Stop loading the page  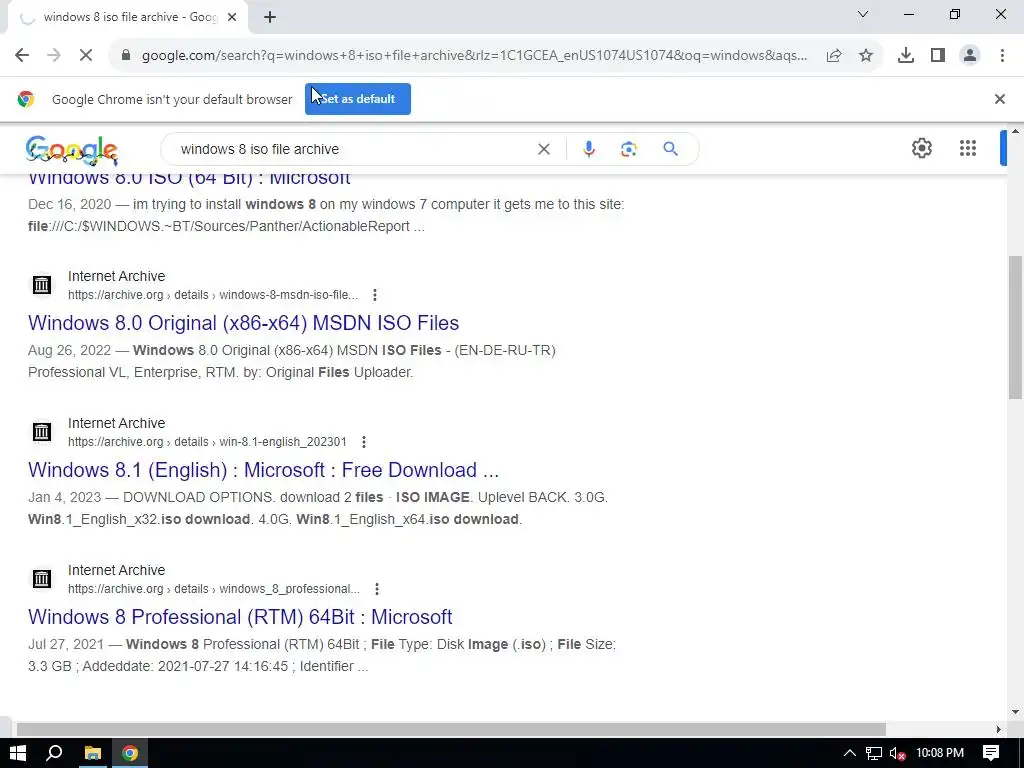[x=86, y=56]
